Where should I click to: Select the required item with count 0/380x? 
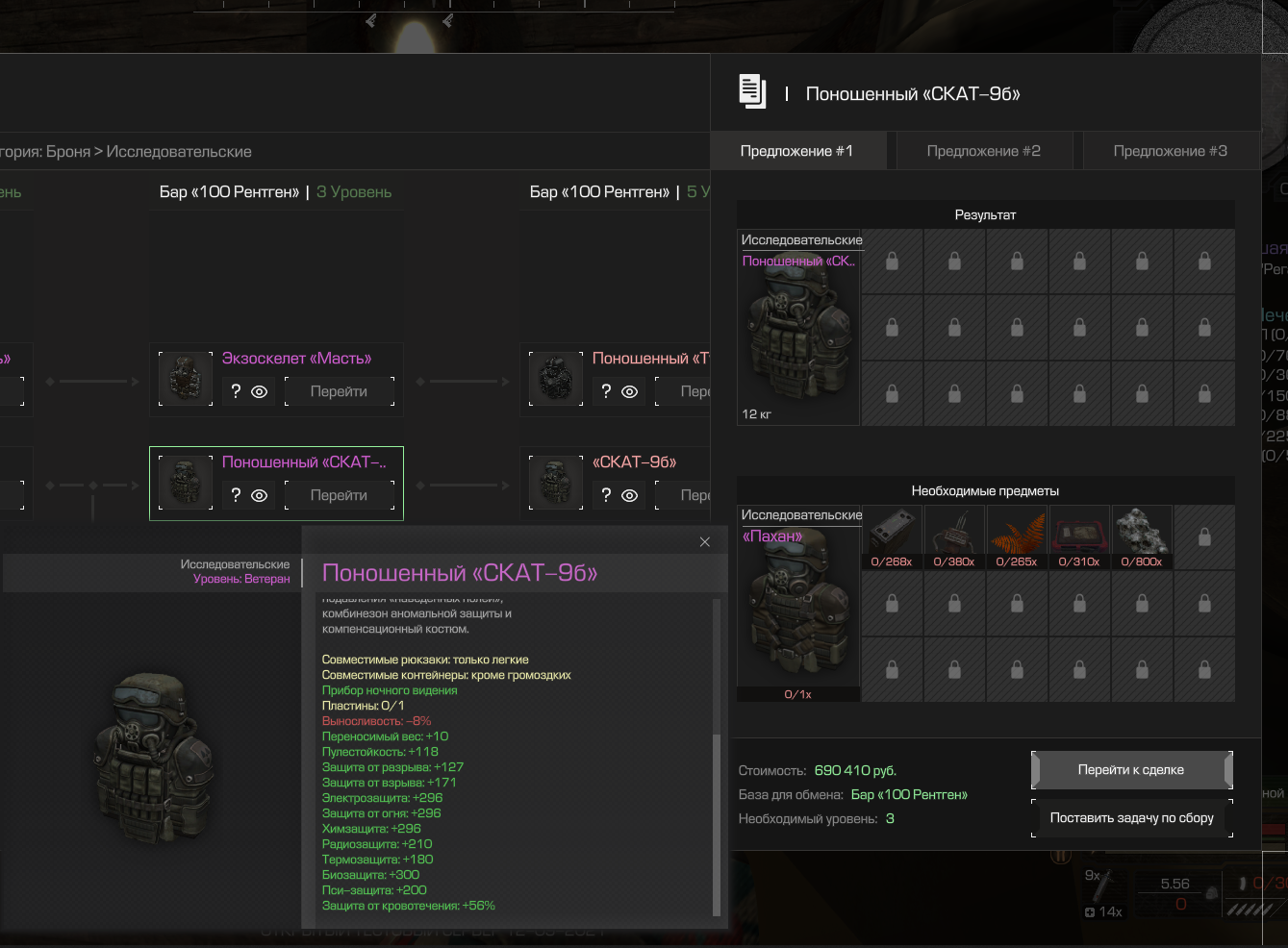954,537
